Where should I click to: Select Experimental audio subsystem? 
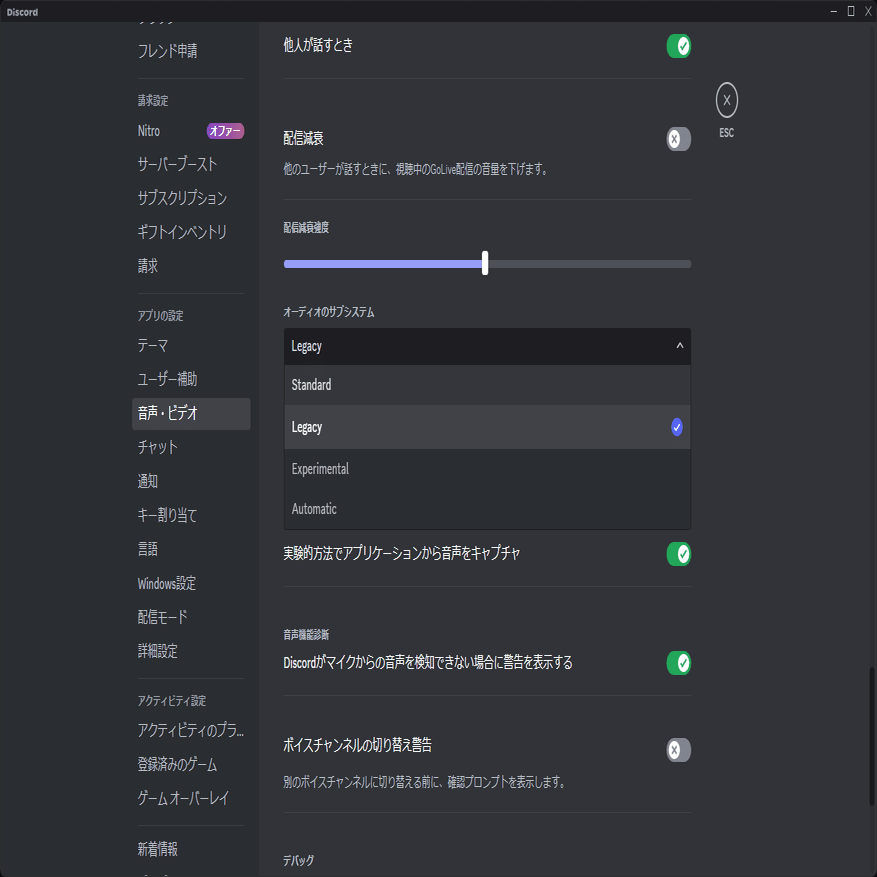click(487, 468)
